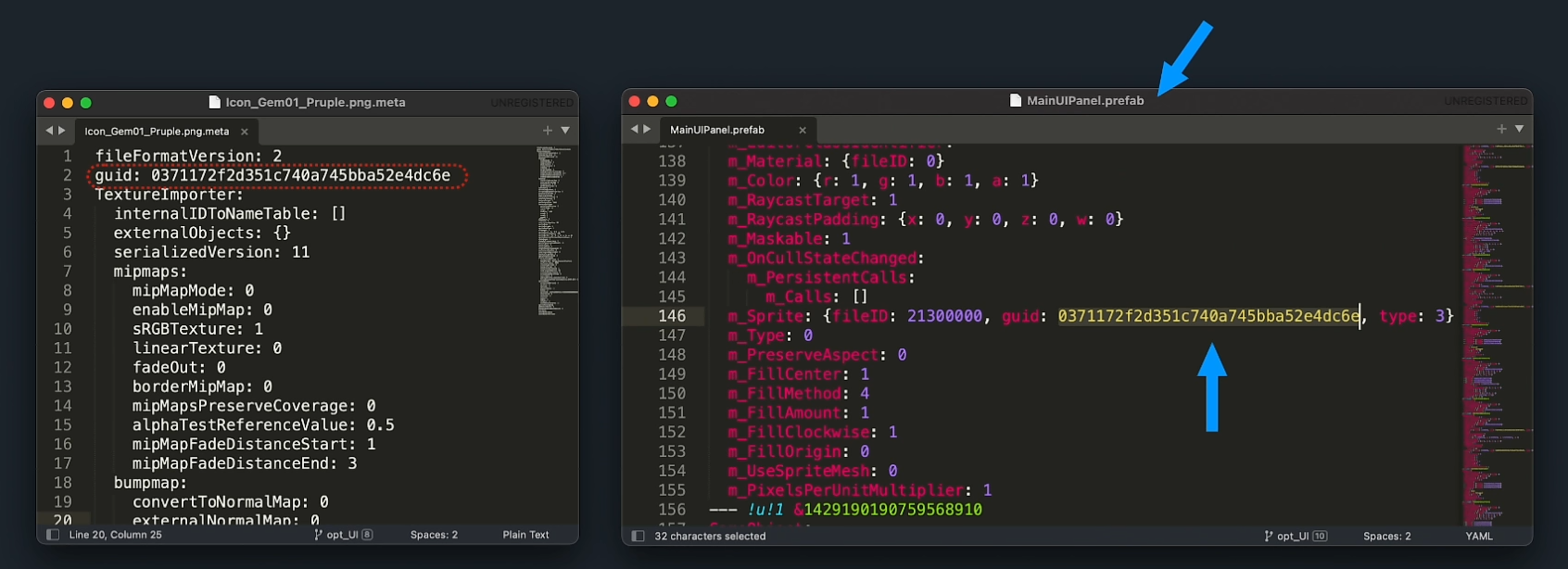Click 'm_FillMethod: 4' line
The height and width of the screenshot is (569, 1568).
799,394
